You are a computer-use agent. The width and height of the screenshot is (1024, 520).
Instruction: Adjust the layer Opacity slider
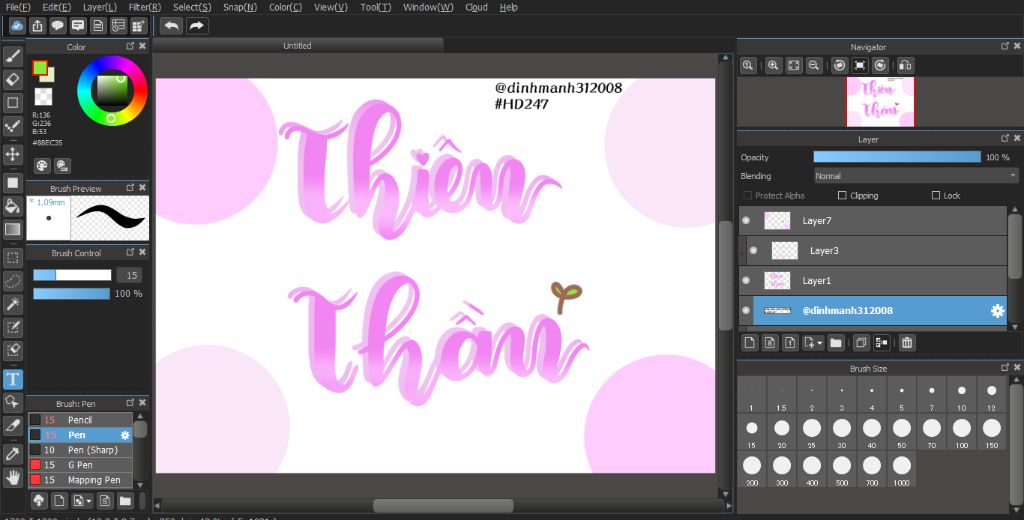click(x=897, y=157)
